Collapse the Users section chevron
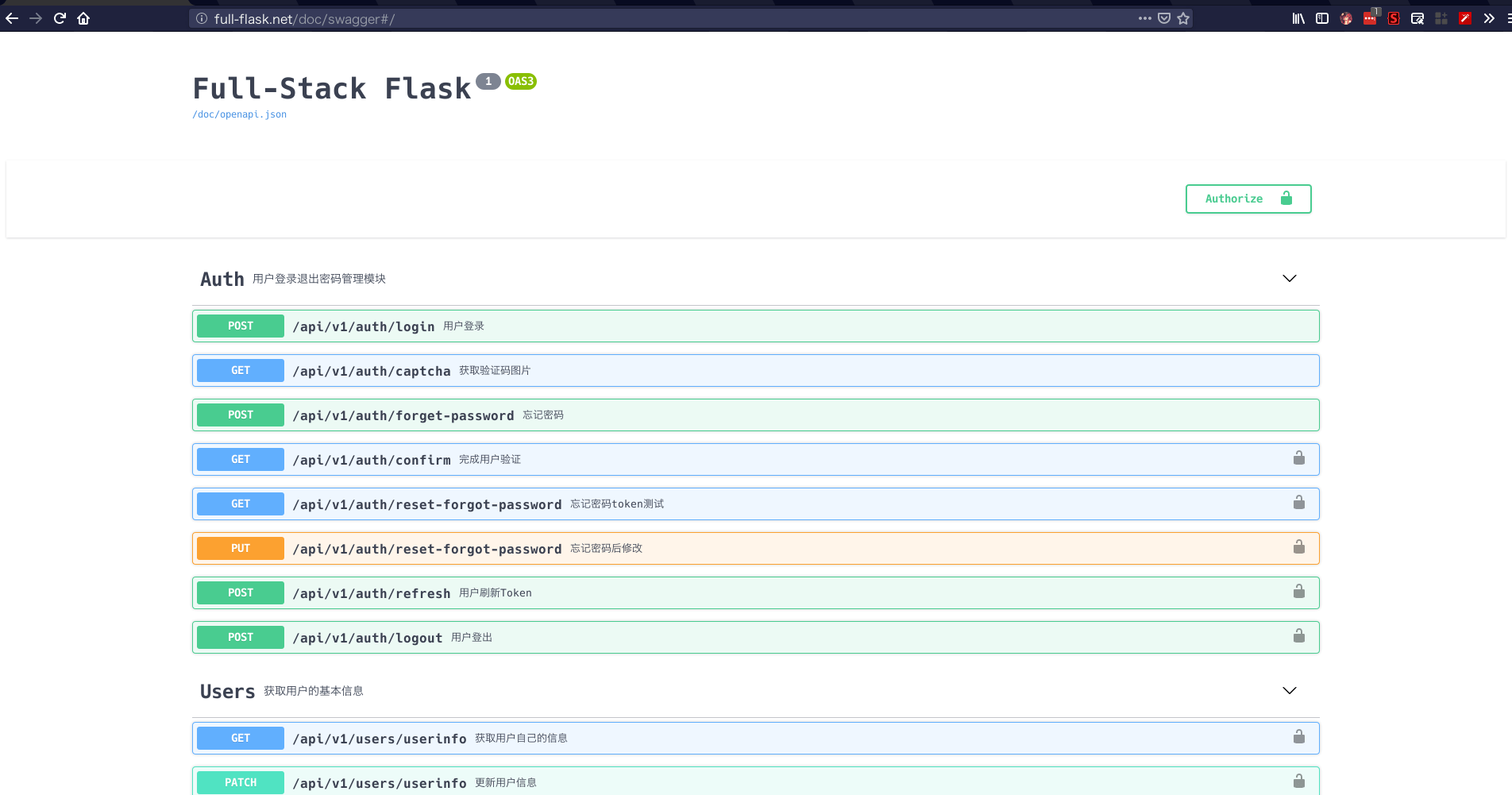Image resolution: width=1512 pixels, height=795 pixels. (x=1289, y=690)
